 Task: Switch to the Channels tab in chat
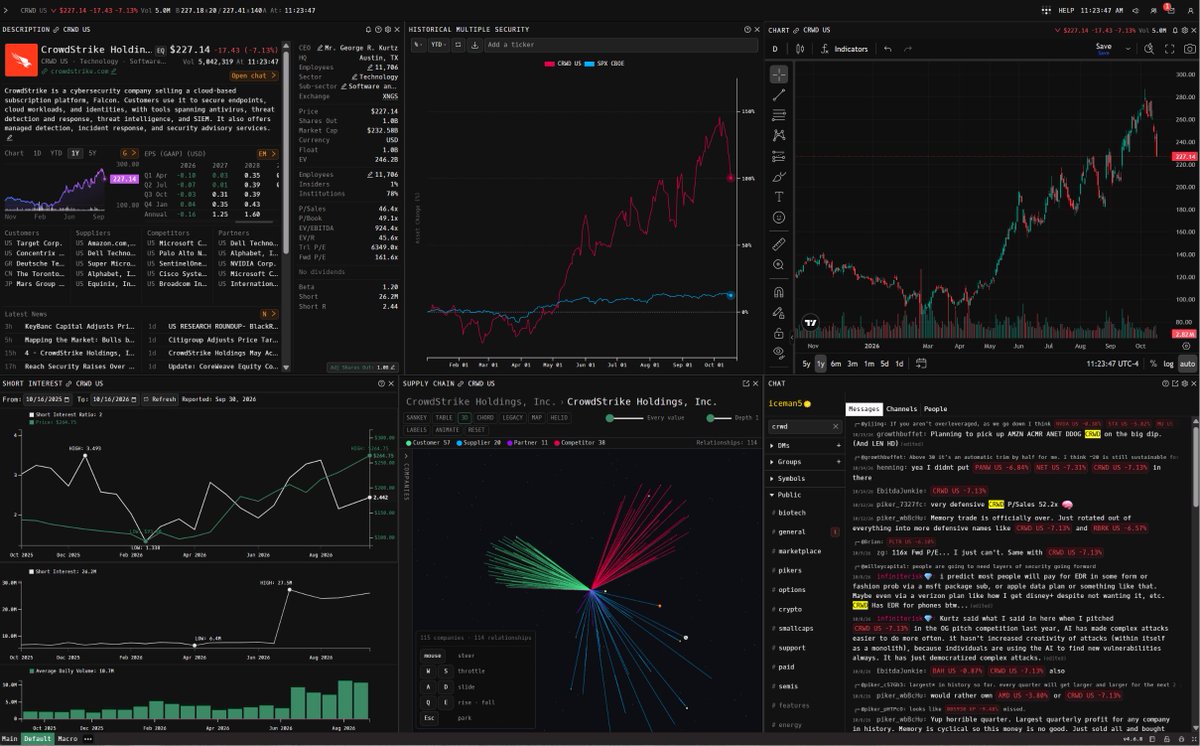tap(902, 409)
